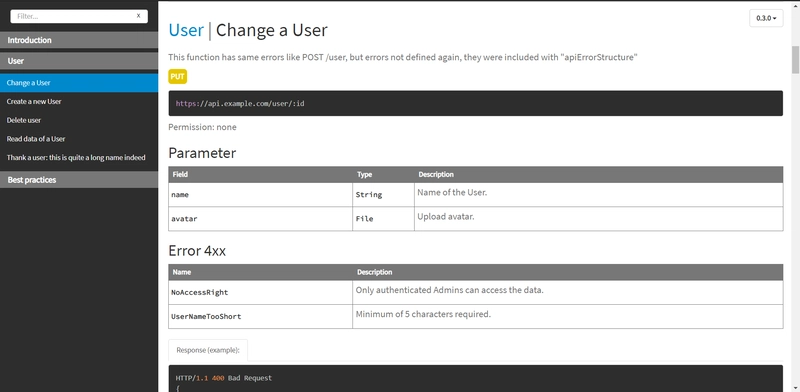Click the 'String' type cell
The width and height of the screenshot is (800, 392).
pyautogui.click(x=383, y=195)
